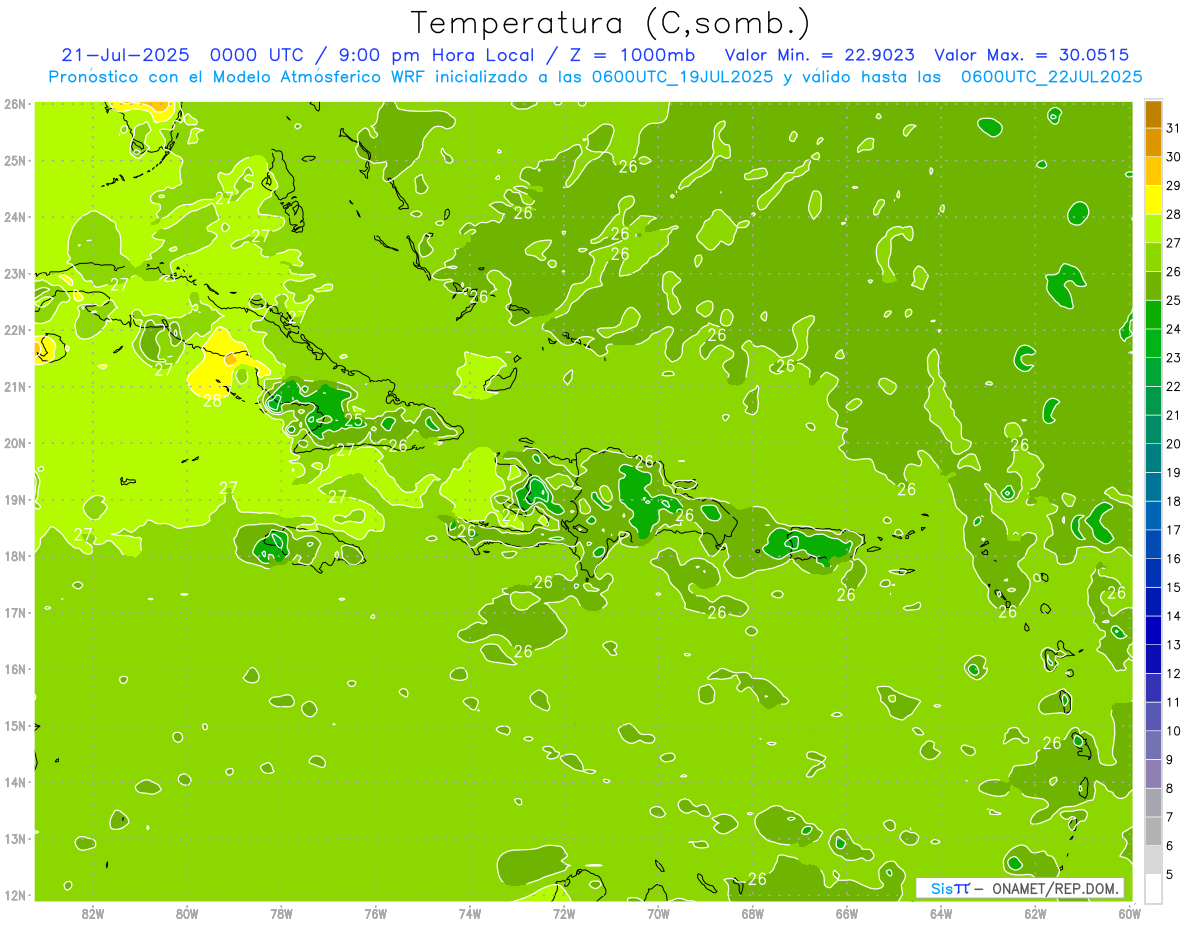Click the '66W' longitude axis label

point(847,913)
